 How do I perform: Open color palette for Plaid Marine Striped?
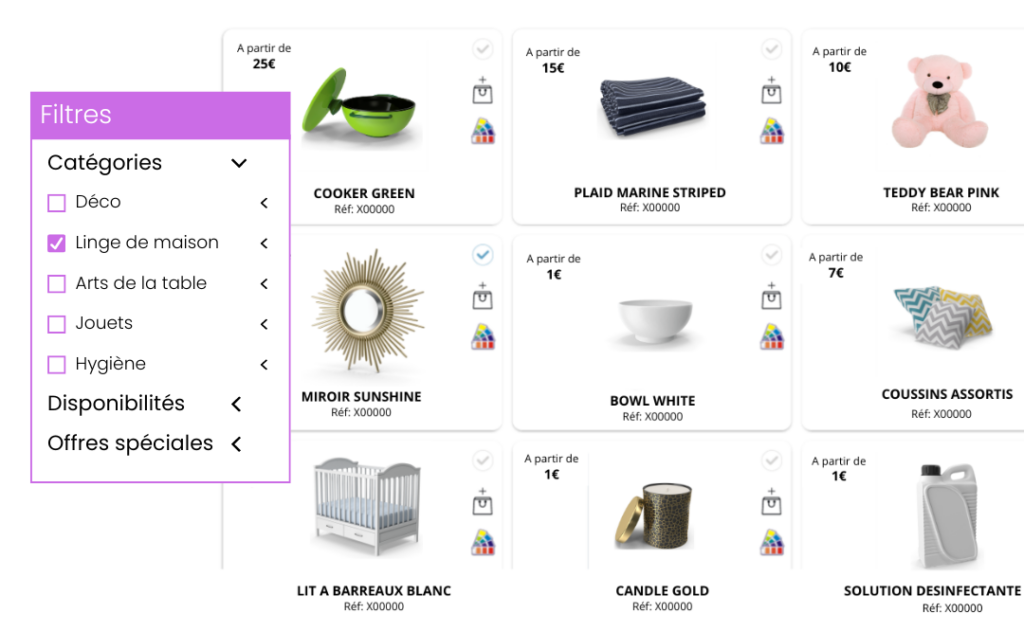point(772,131)
